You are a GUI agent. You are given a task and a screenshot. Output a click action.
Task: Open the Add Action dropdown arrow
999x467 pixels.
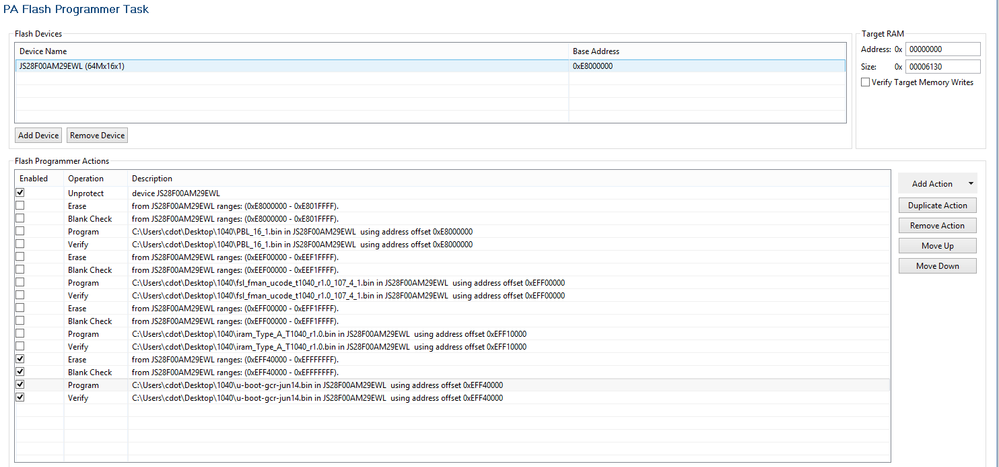[969, 184]
